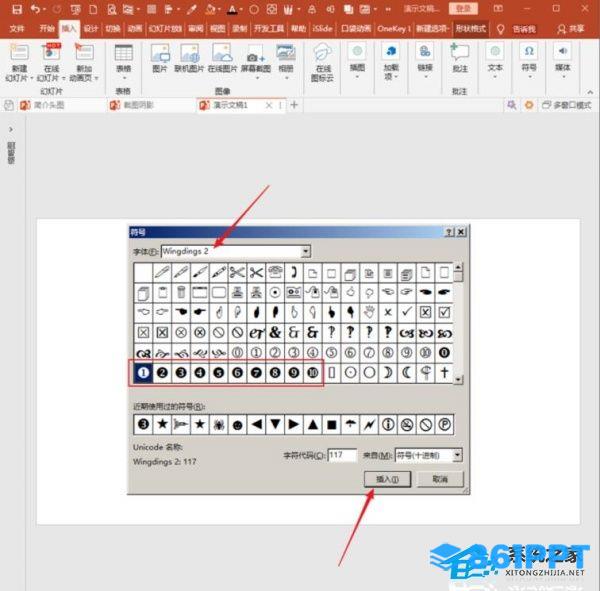Choose the no smoking recent symbol

[407, 424]
